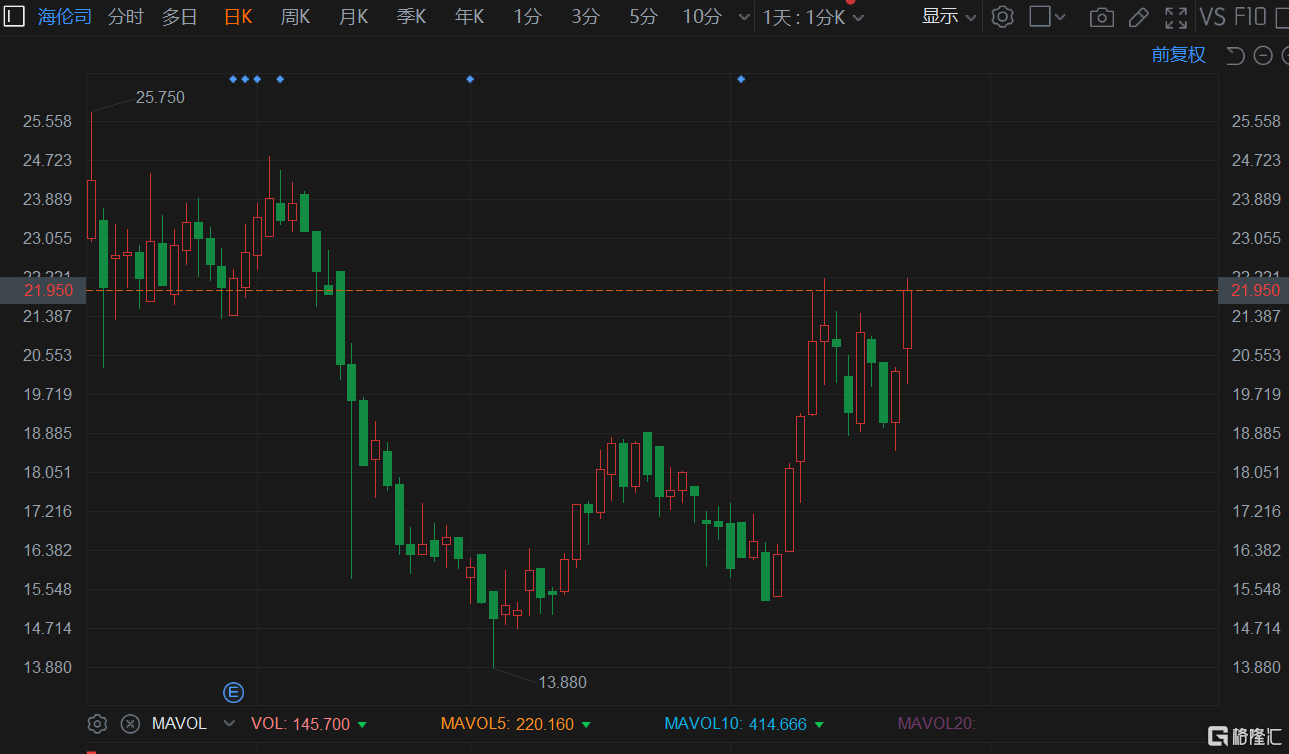Screen dimensions: 1289x754
Task: Click the panel toggle icon at top left
Action: point(16,16)
